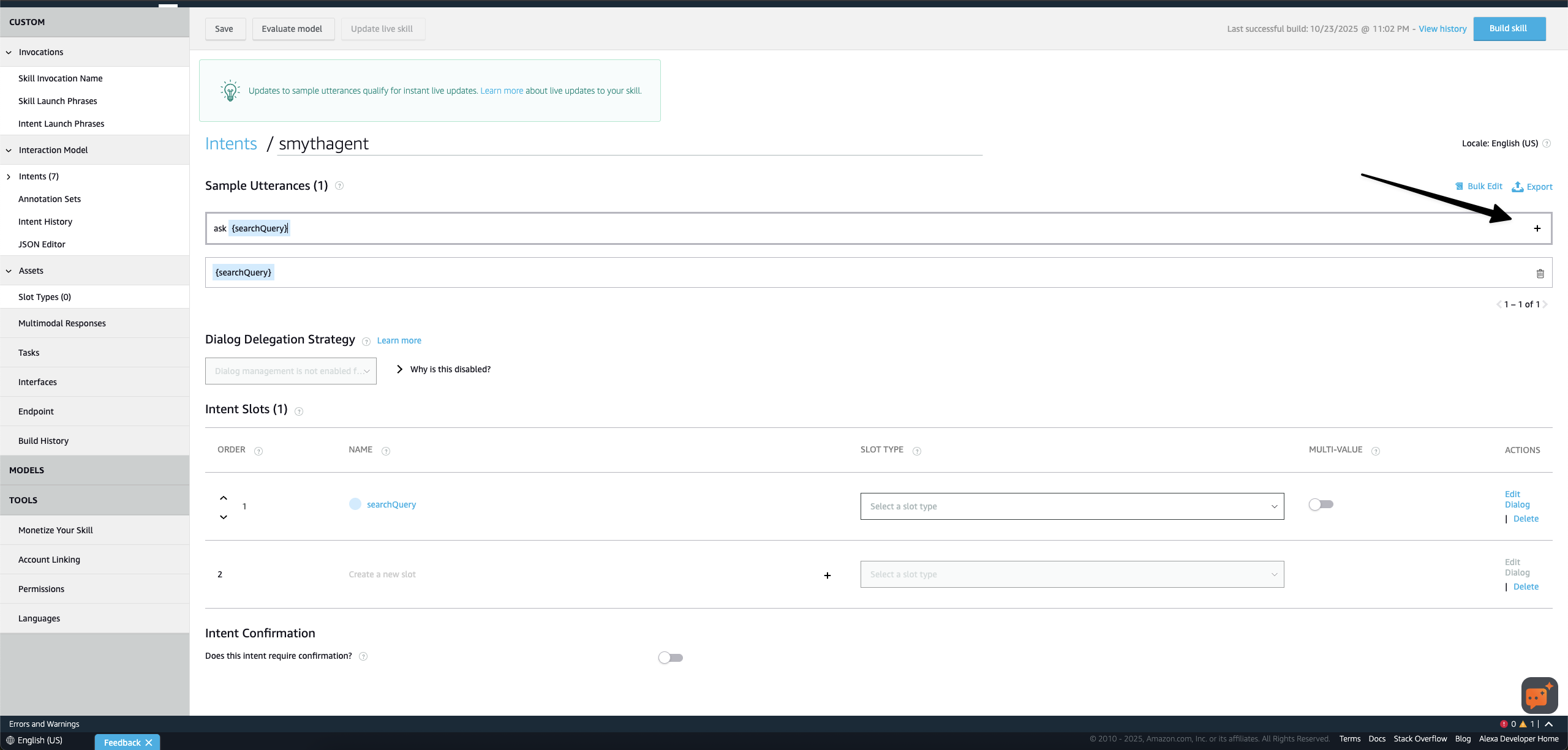Enable intent confirmation requirement
The image size is (1568, 750).
point(669,657)
